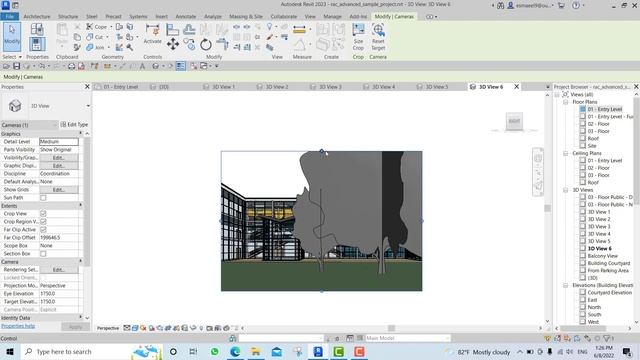Click Edit for Rendering Settings

click(x=58, y=269)
